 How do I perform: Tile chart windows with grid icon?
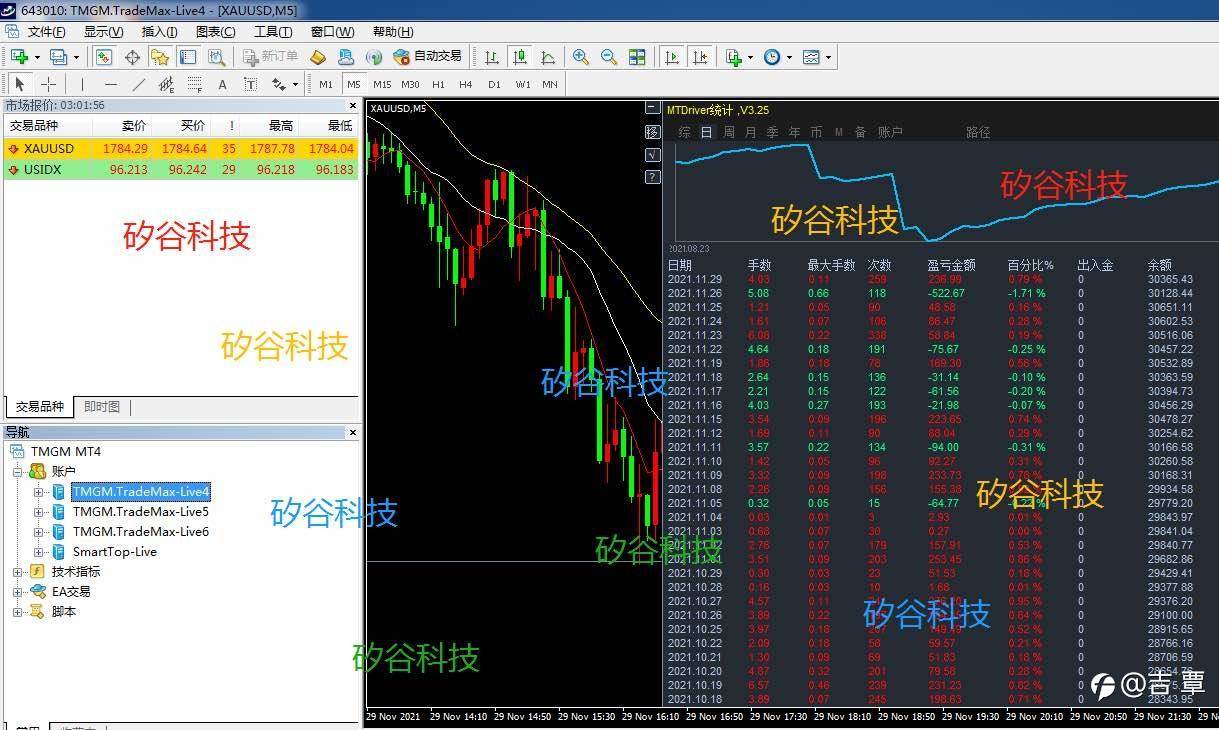[x=637, y=57]
